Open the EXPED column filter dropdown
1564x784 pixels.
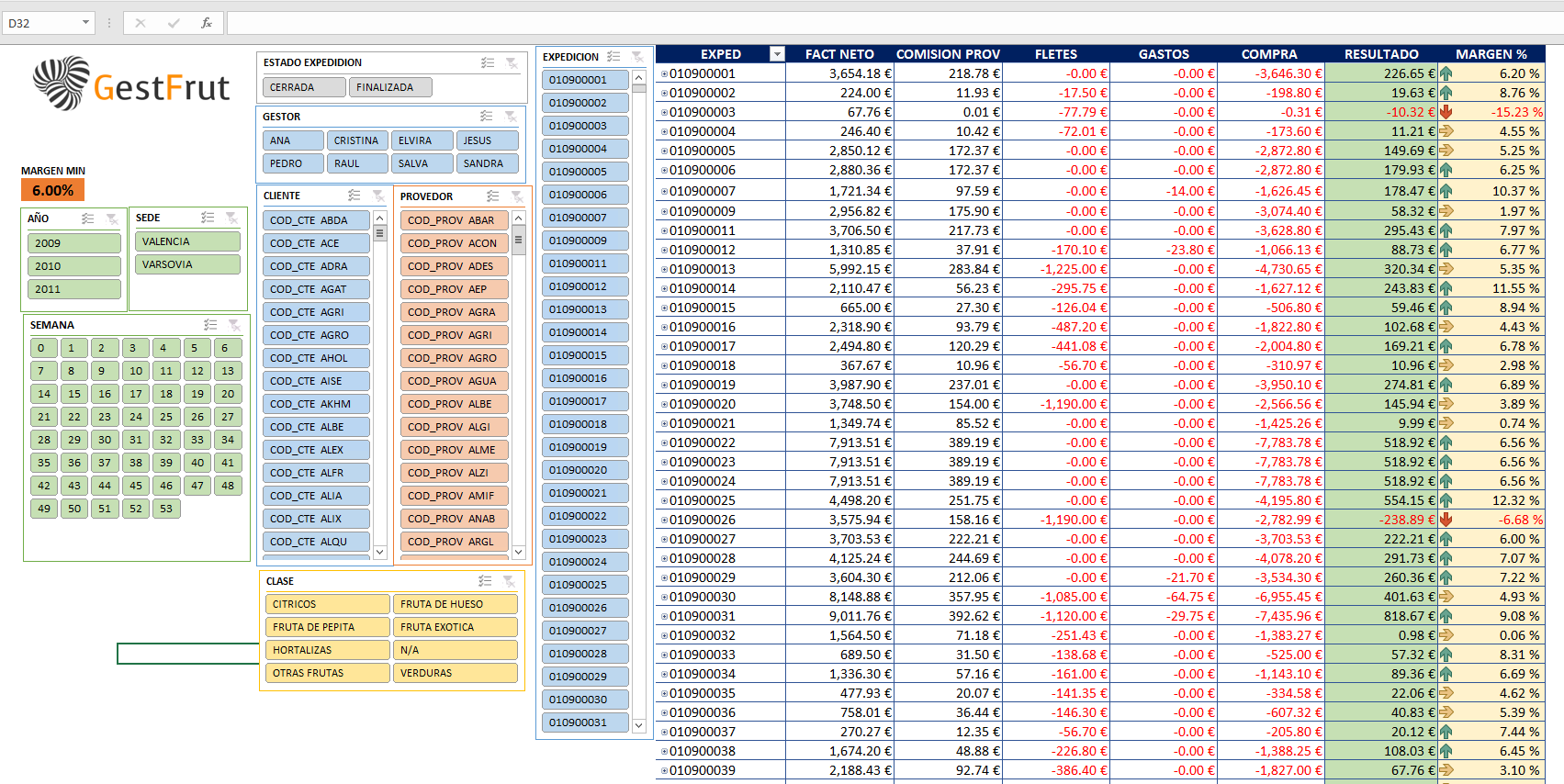coord(777,54)
